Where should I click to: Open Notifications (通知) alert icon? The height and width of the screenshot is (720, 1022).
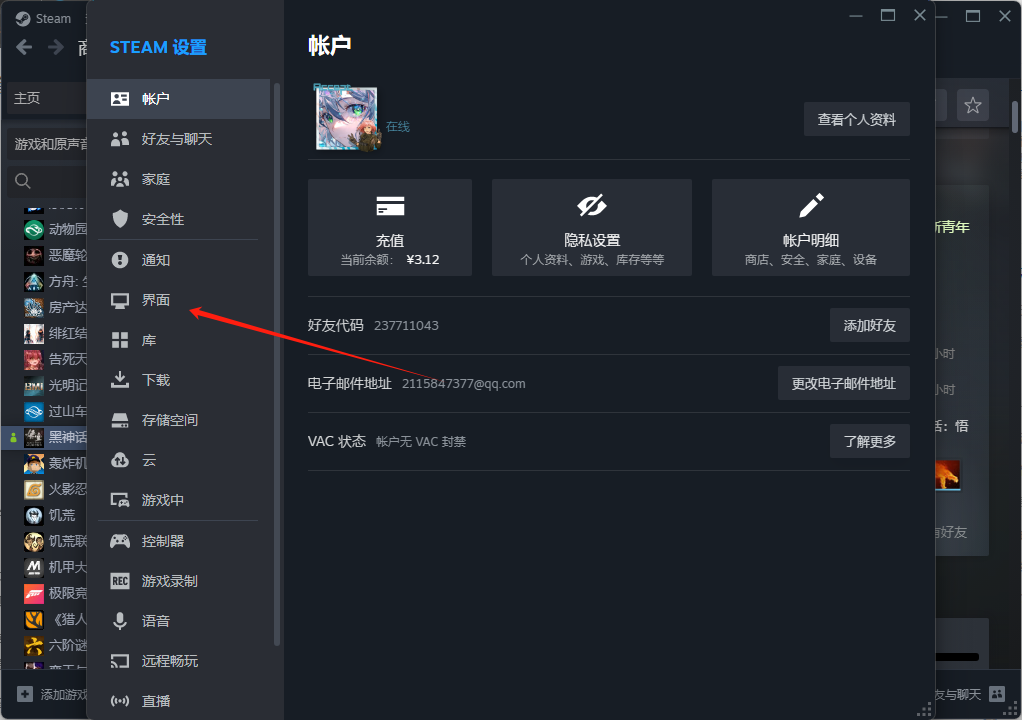click(120, 260)
